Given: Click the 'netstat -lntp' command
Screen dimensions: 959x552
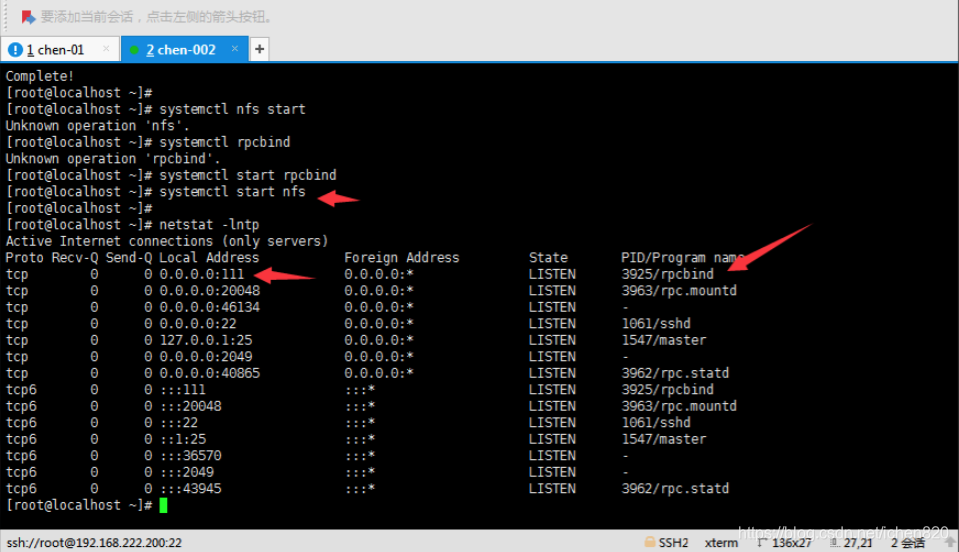Looking at the screenshot, I should 209,225.
